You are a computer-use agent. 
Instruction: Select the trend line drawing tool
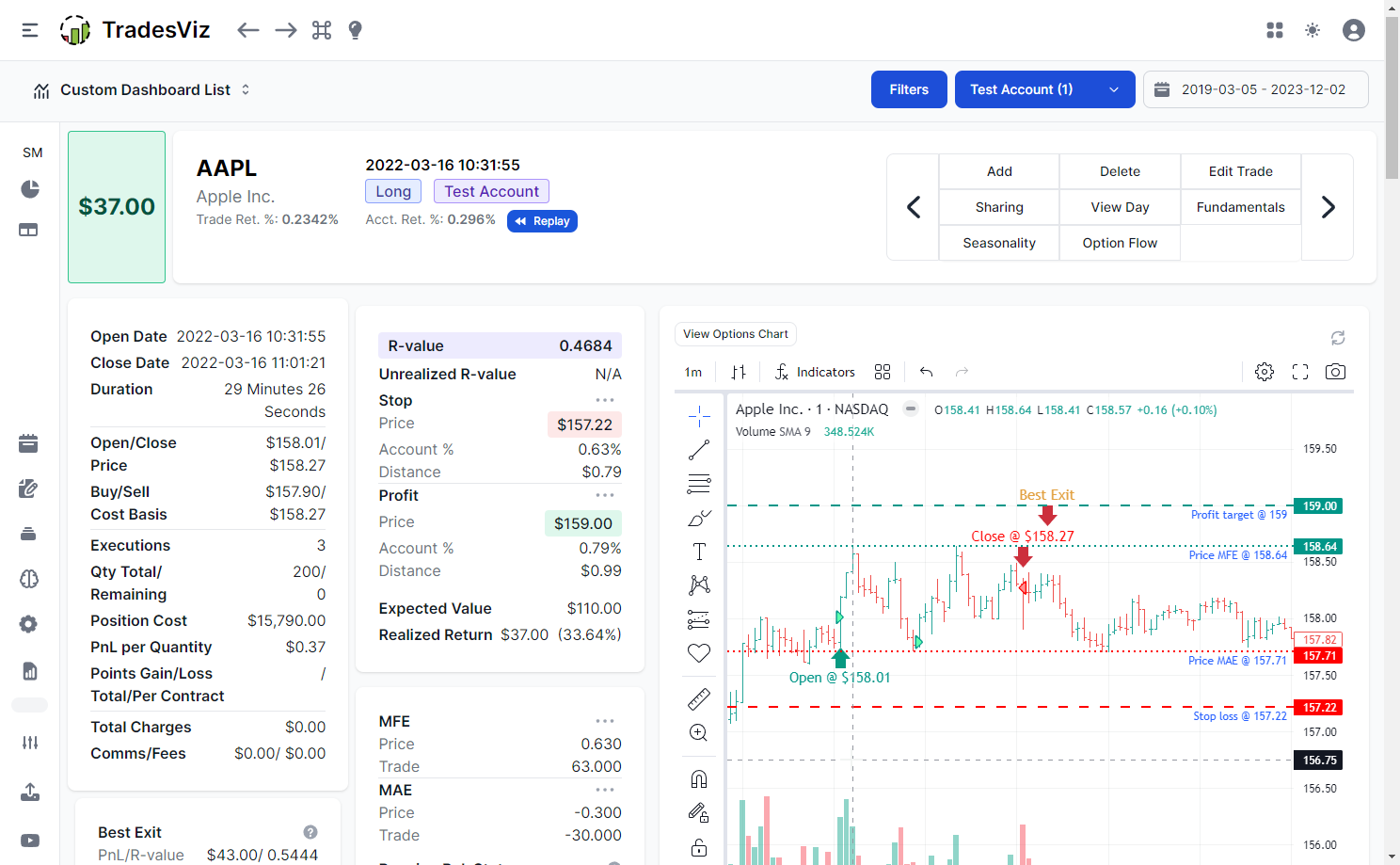699,449
